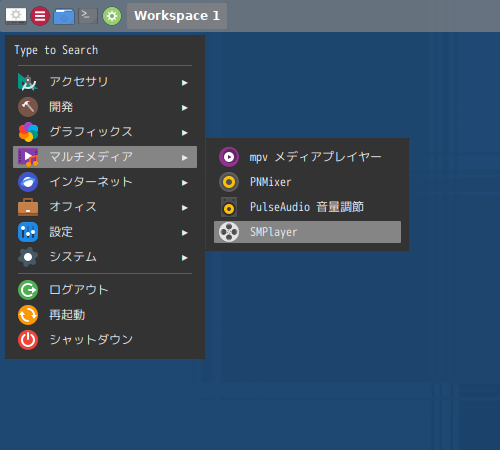Expand the 開発 submenu arrow
Image resolution: width=500 pixels, height=450 pixels.
coord(184,108)
